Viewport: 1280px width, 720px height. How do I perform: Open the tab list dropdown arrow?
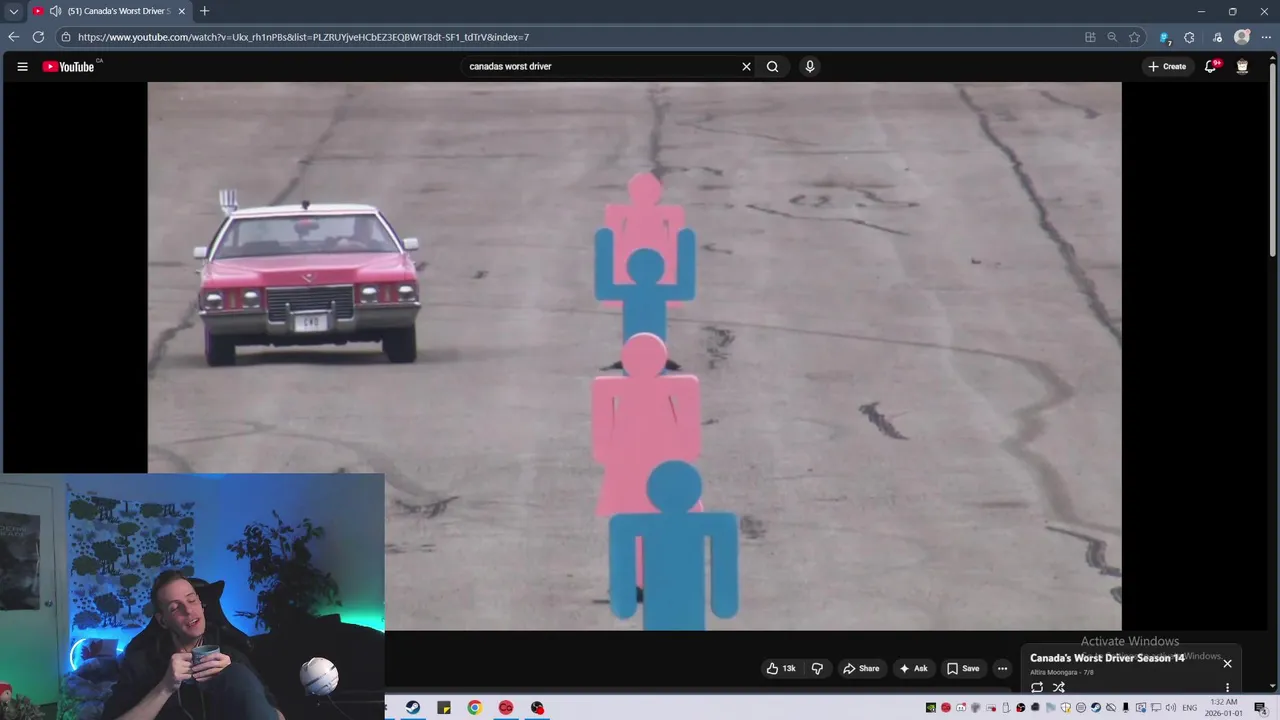tap(13, 11)
